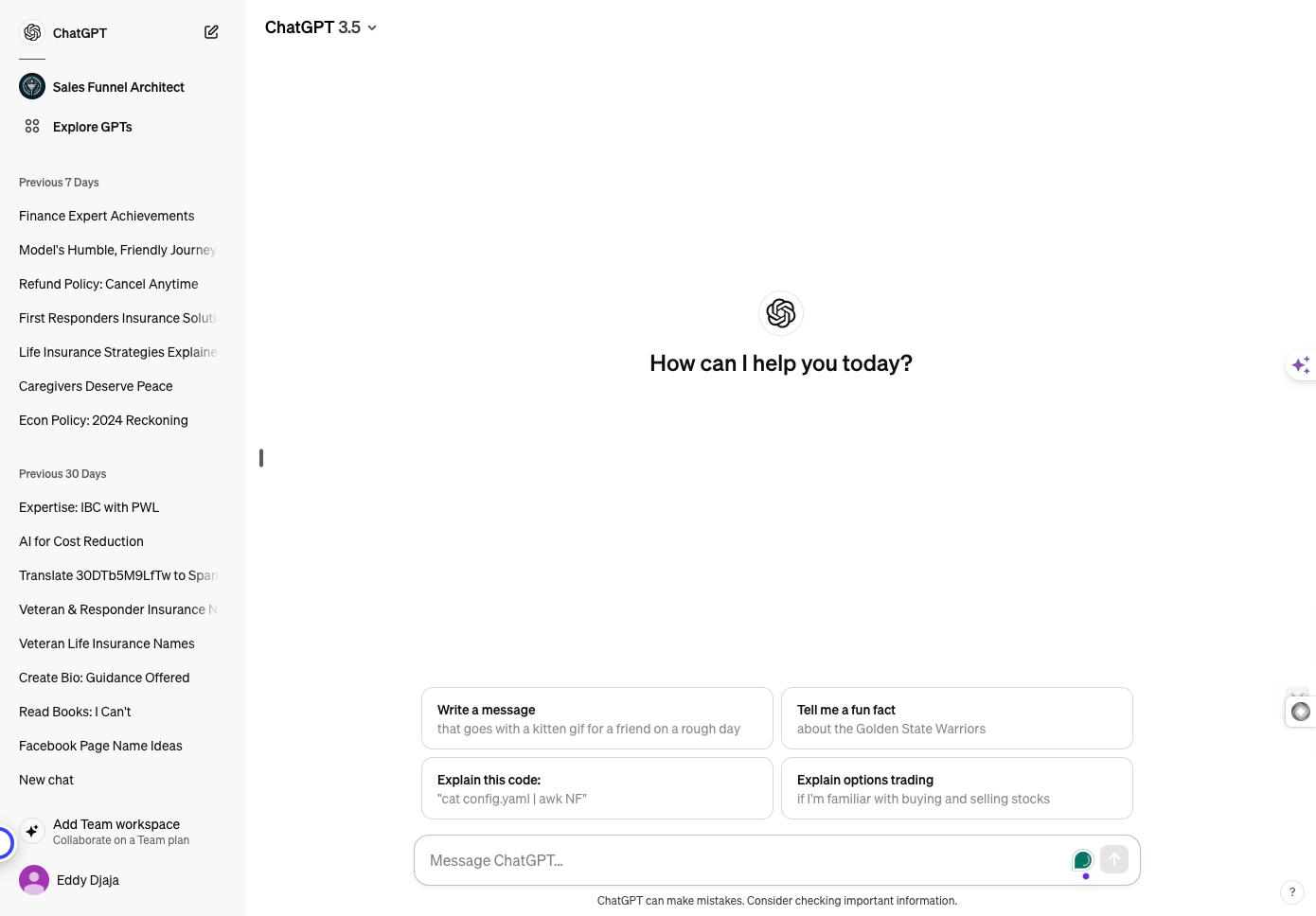Collapse the sidebar using the handle
The width and height of the screenshot is (1316, 916).
coord(261,458)
